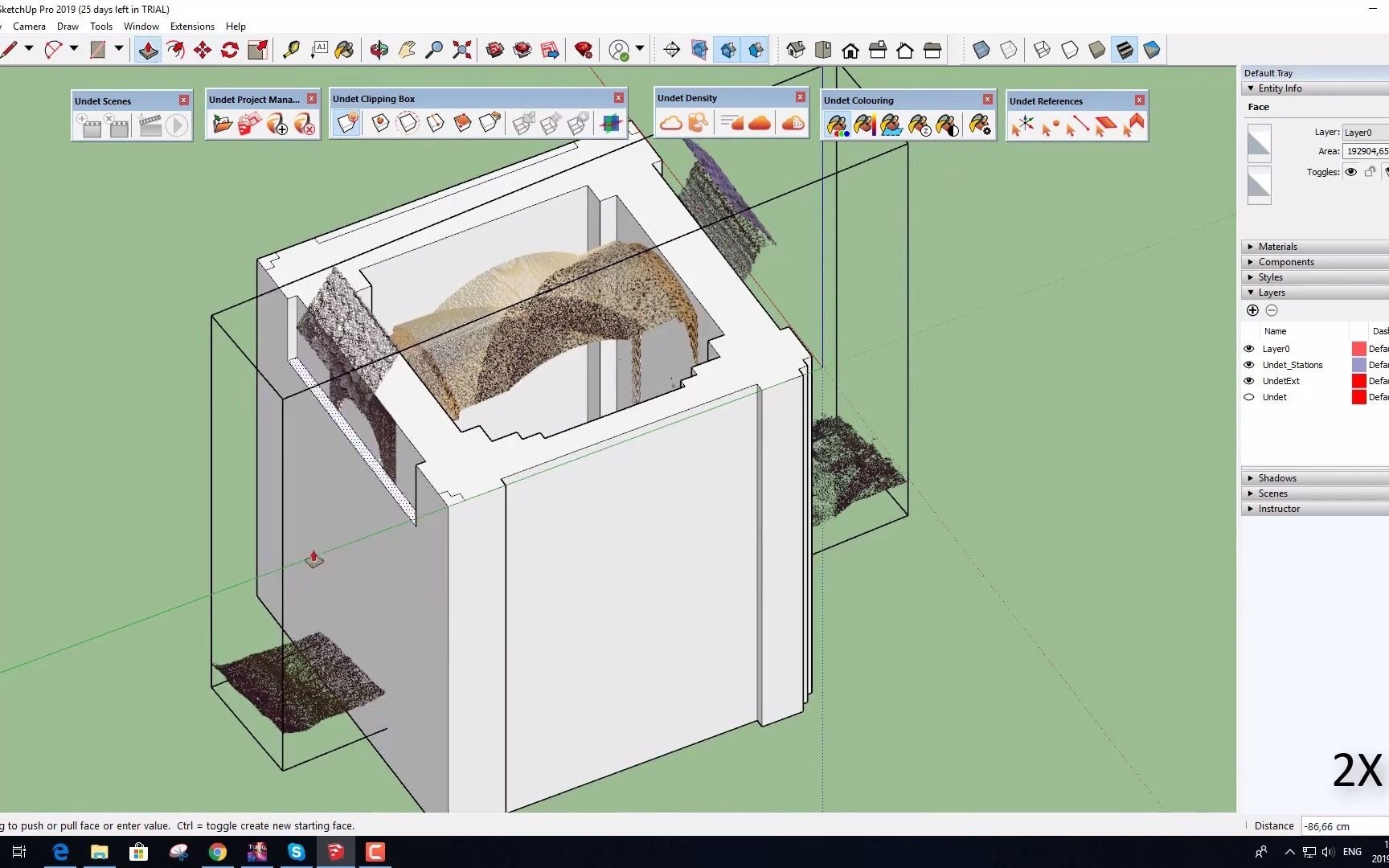Select the Orbit camera tool

tap(379, 50)
